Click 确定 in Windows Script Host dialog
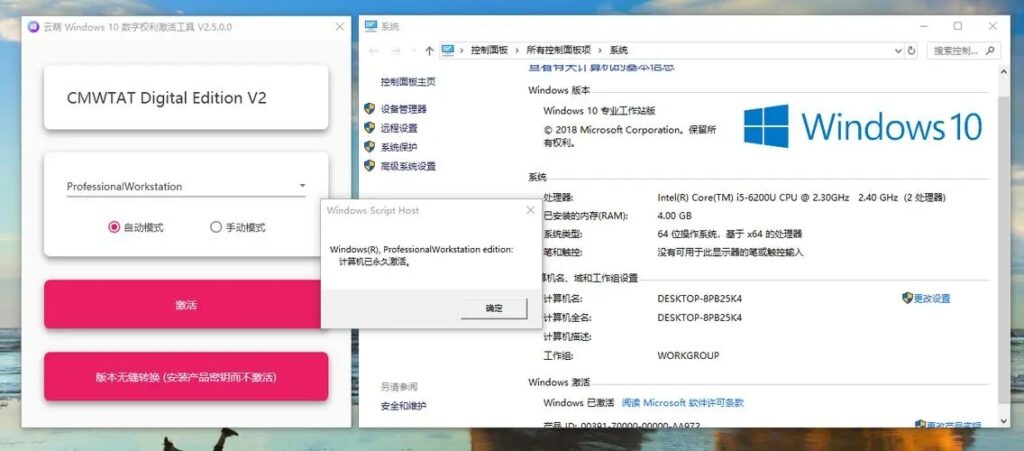 click(x=494, y=308)
